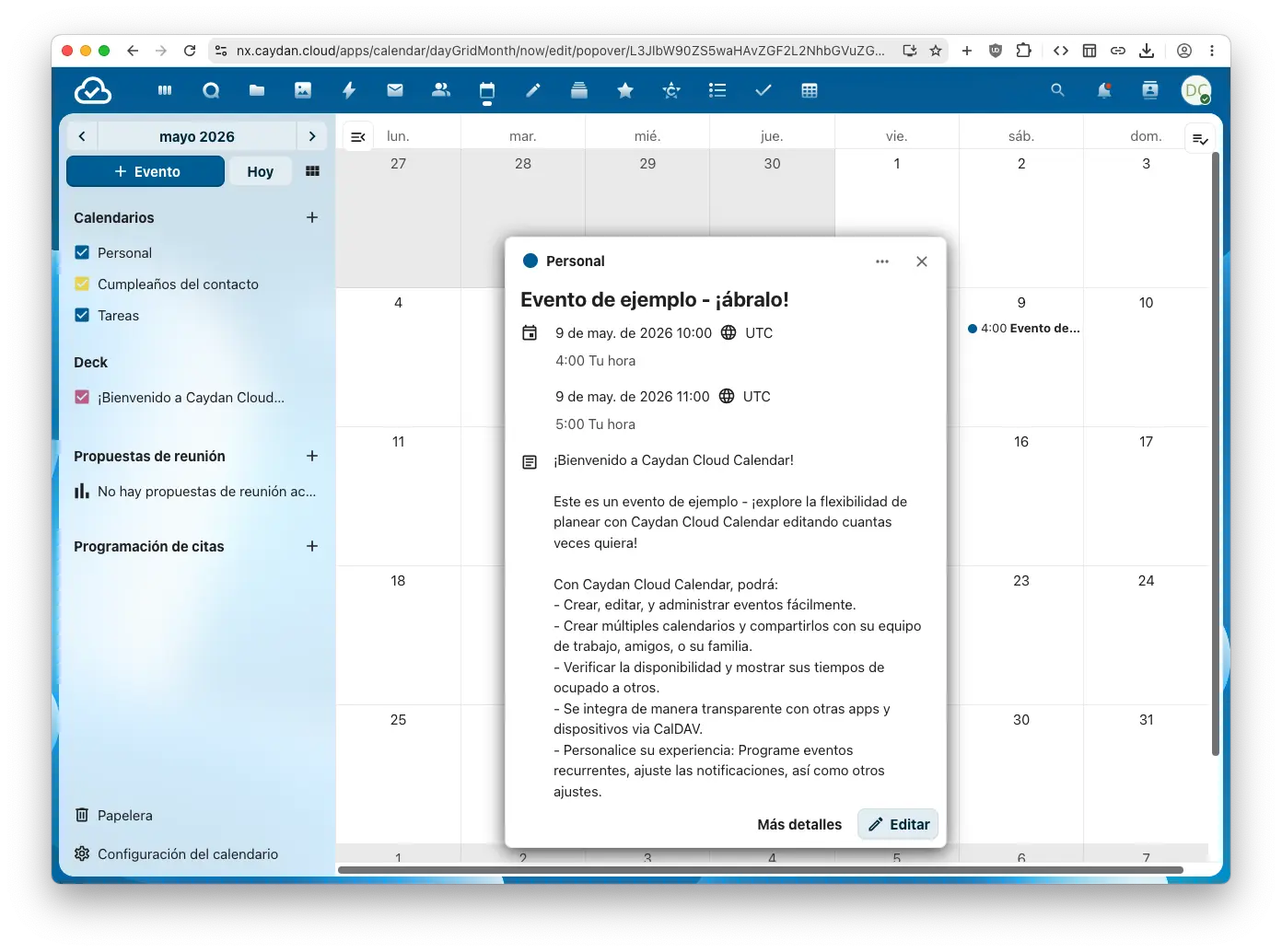This screenshot has height=952, width=1282.
Task: Open browser three-dot menu
Action: [x=1213, y=51]
